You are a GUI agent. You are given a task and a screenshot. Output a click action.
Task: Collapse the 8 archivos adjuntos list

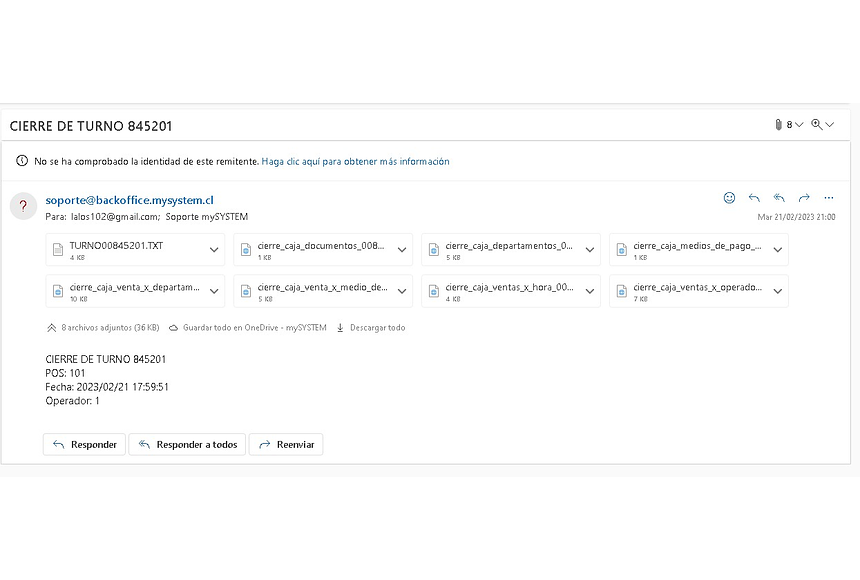[x=52, y=328]
